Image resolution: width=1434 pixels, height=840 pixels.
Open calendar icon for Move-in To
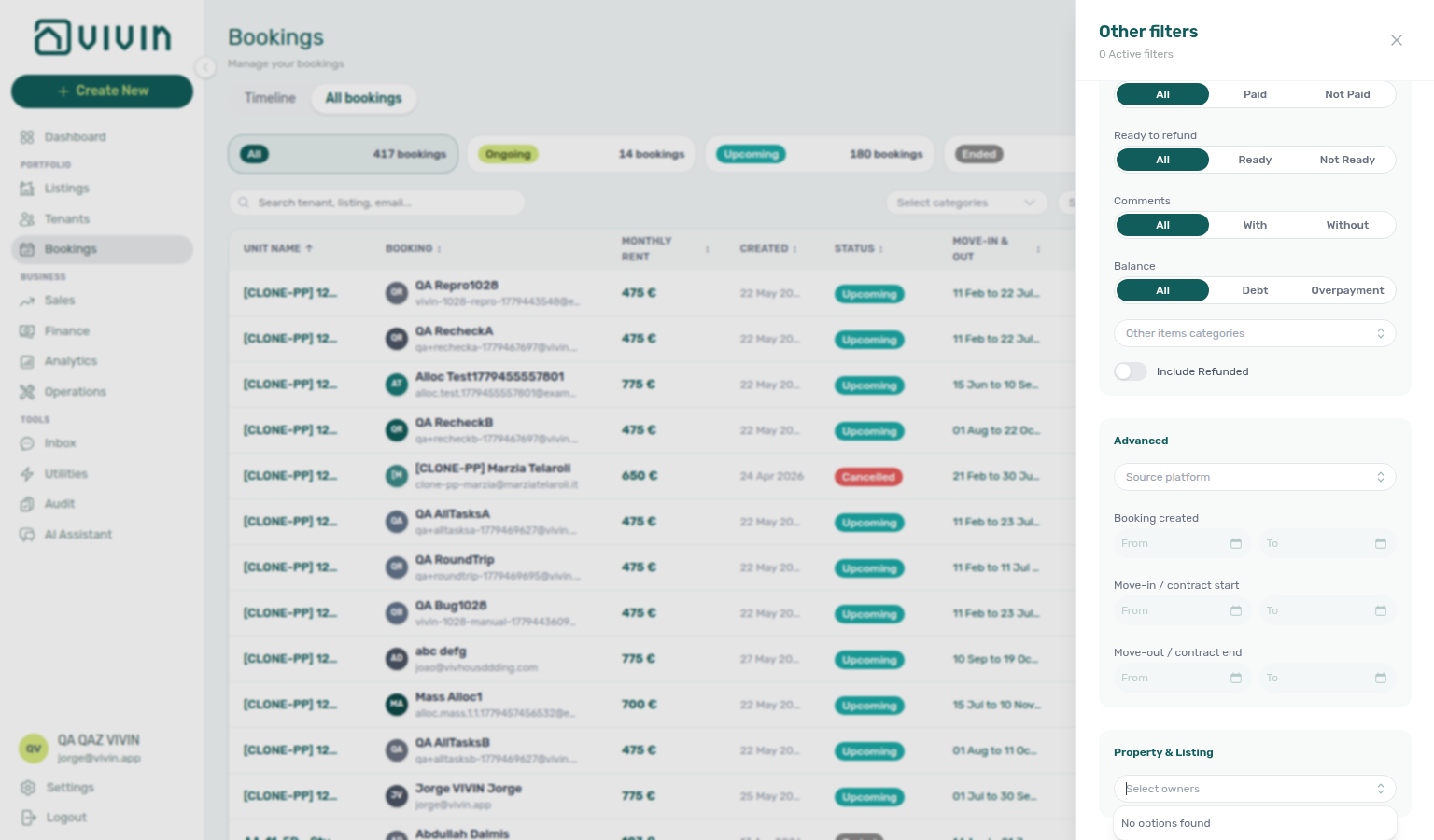pyautogui.click(x=1381, y=610)
